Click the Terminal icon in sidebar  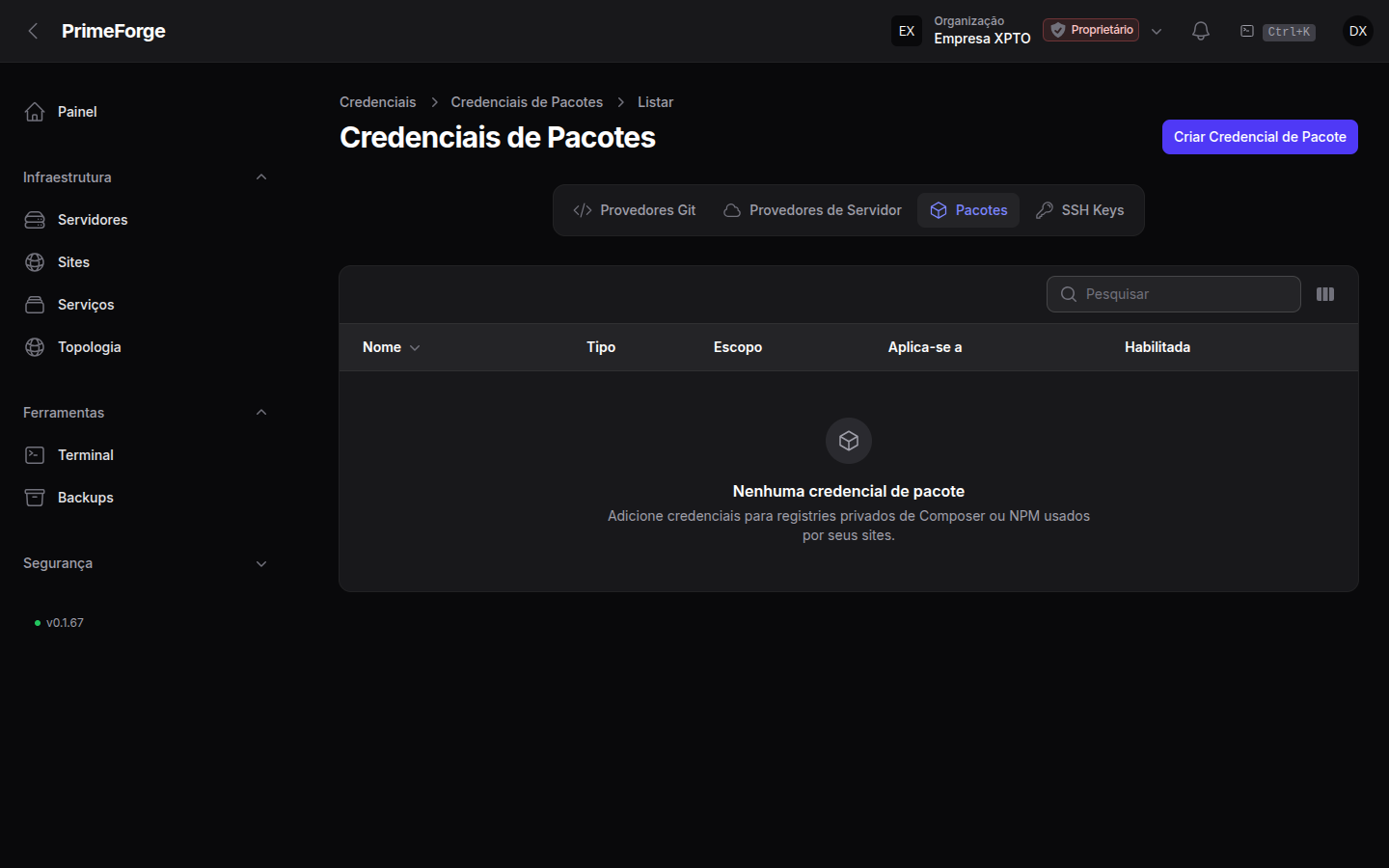(35, 455)
